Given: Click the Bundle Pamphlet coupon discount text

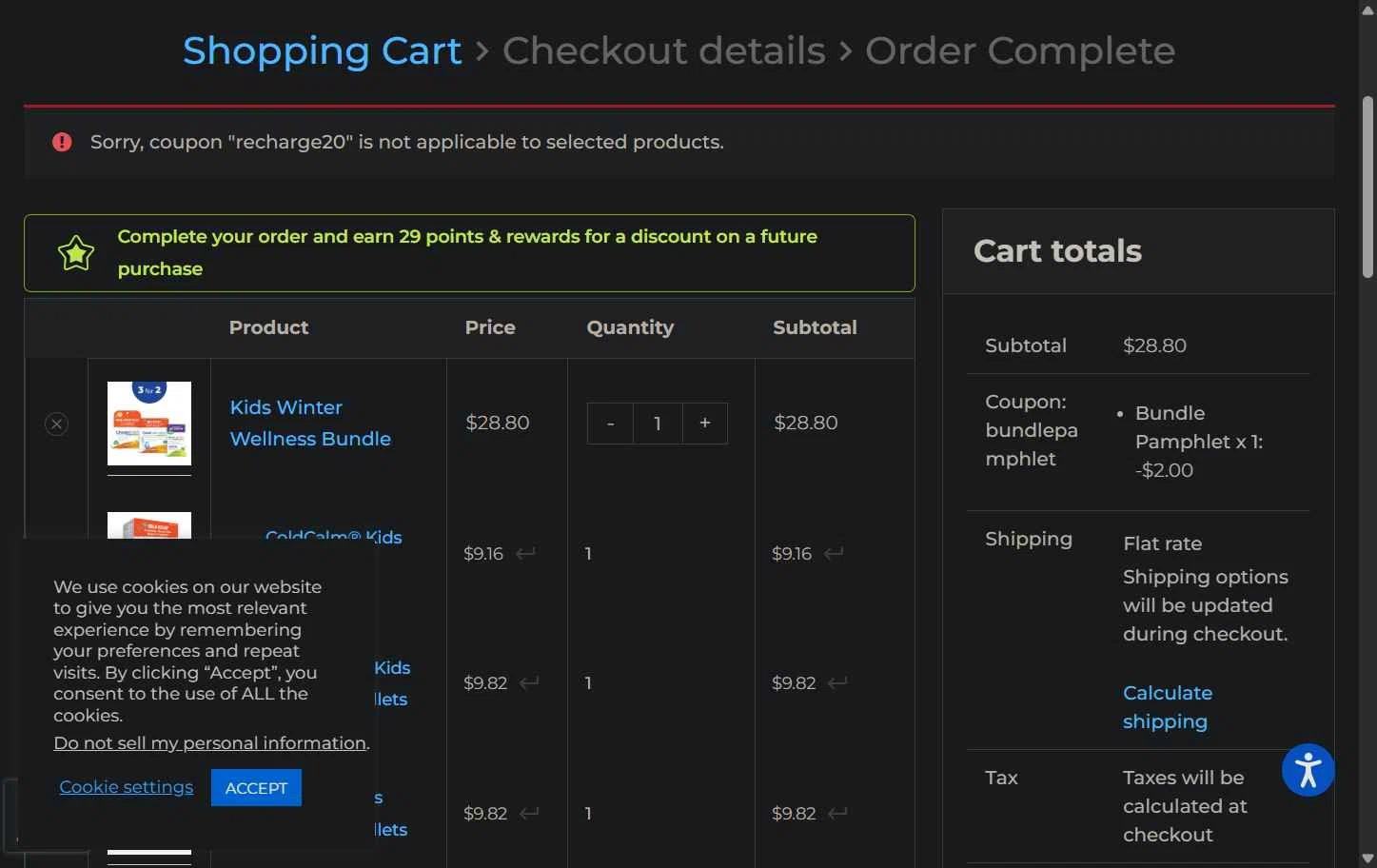Looking at the screenshot, I should [1199, 442].
